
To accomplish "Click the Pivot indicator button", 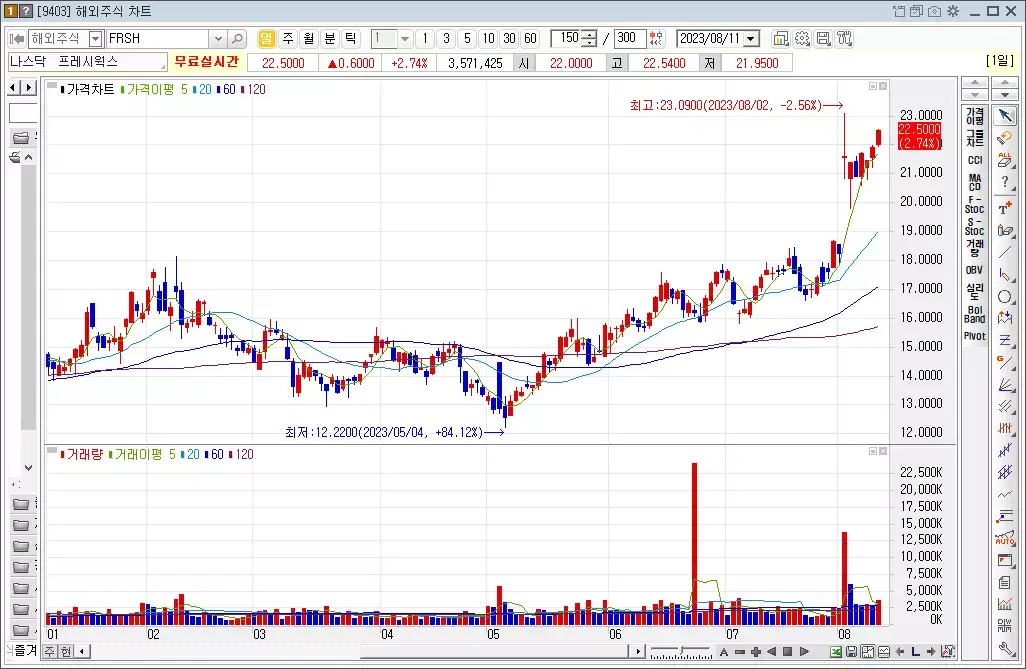I will pyautogui.click(x=974, y=336).
